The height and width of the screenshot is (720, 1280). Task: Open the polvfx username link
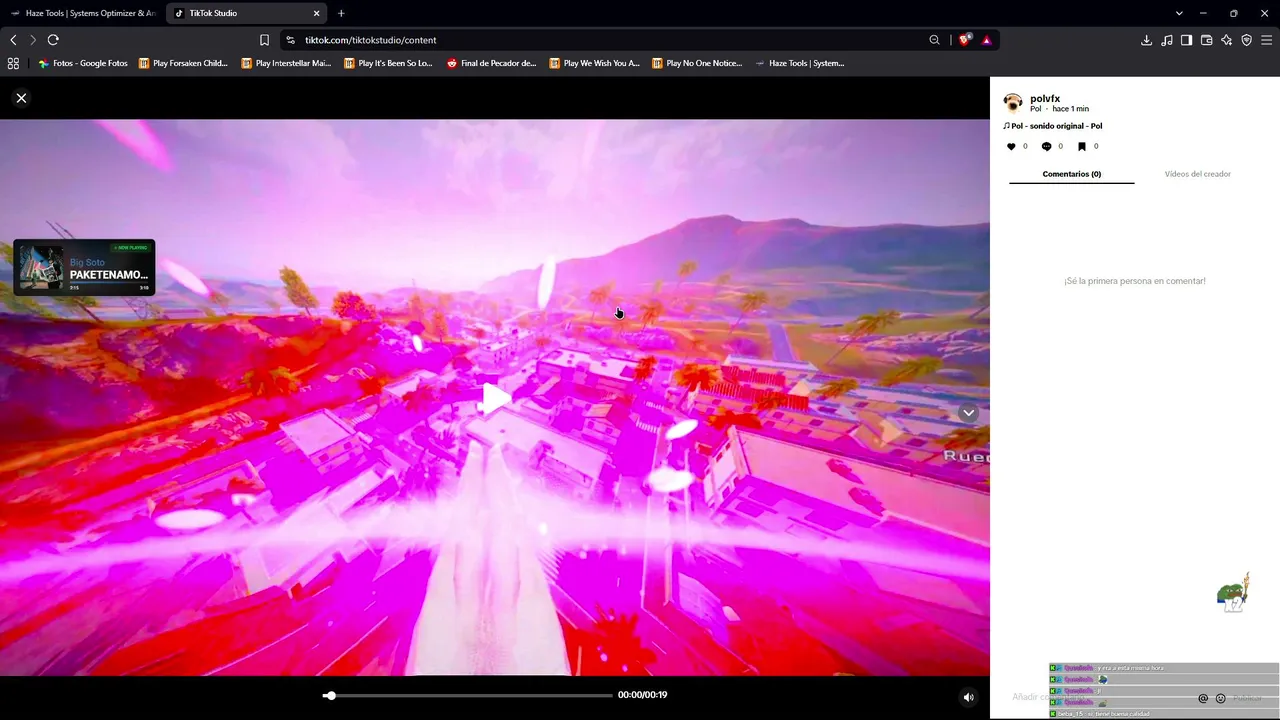pos(1045,98)
